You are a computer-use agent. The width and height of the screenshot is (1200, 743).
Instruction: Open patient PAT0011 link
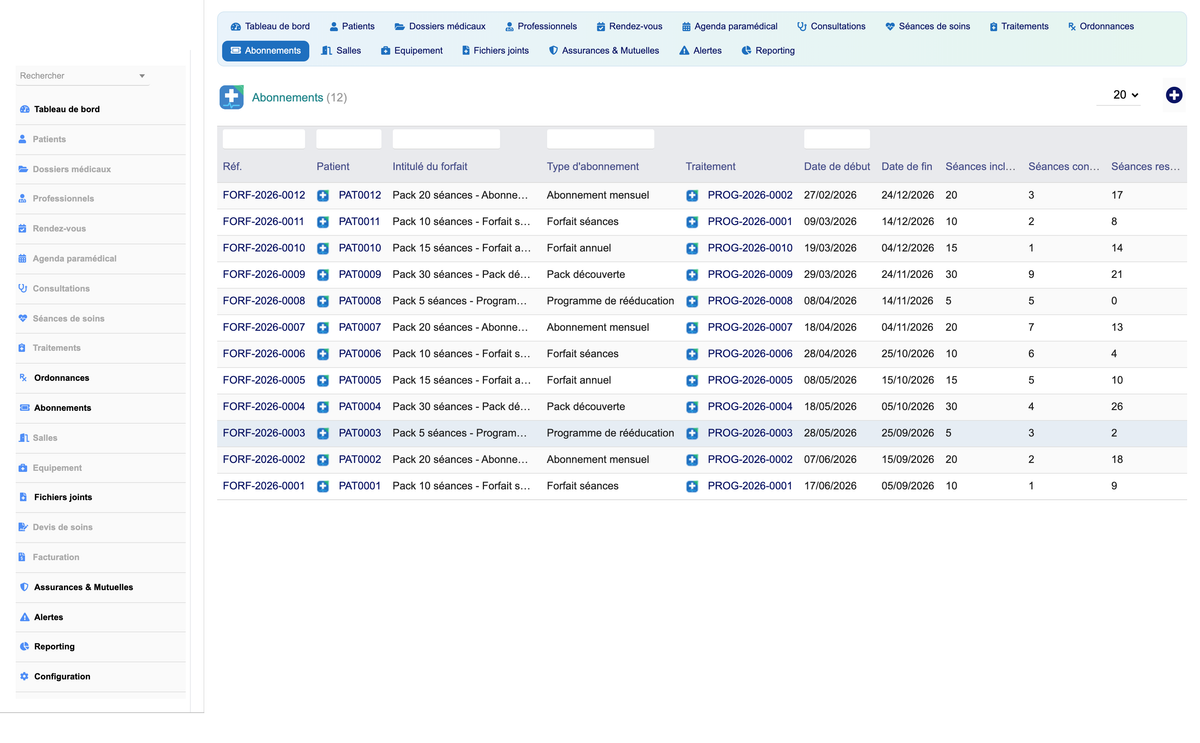click(x=360, y=222)
